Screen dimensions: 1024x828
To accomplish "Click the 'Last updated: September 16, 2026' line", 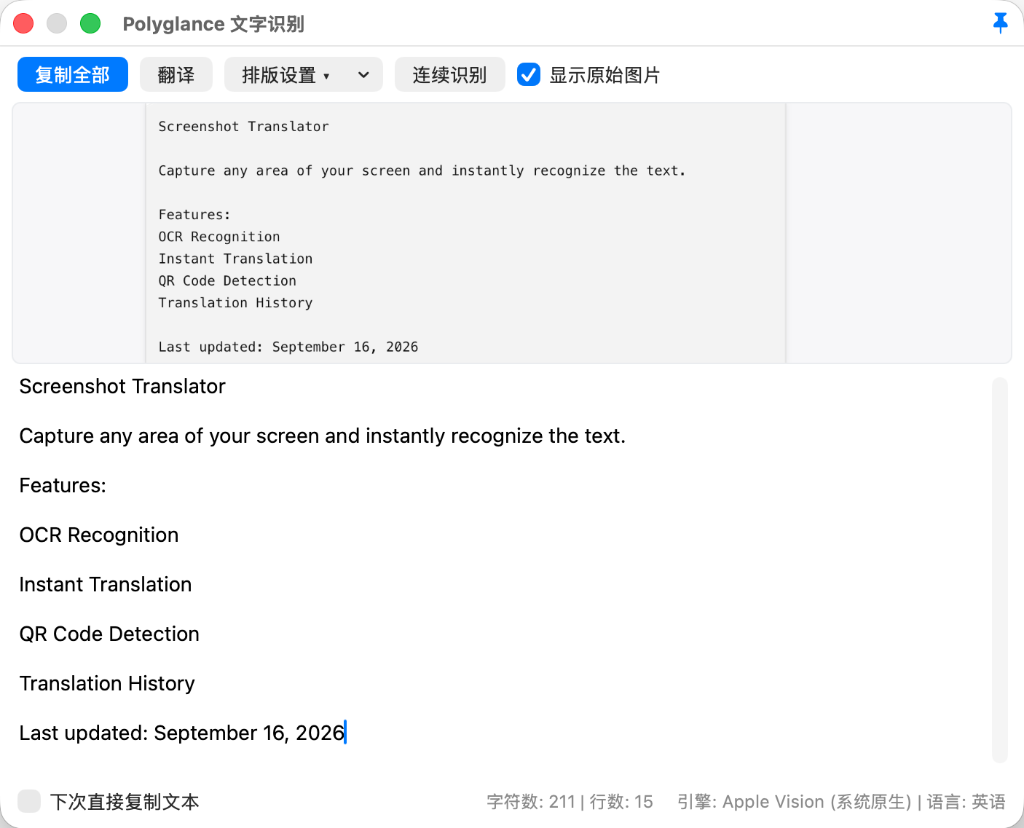I will coord(182,733).
